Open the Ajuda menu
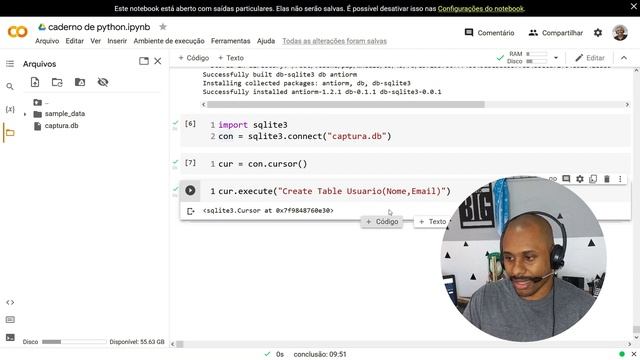The height and width of the screenshot is (360, 640). 266,41
